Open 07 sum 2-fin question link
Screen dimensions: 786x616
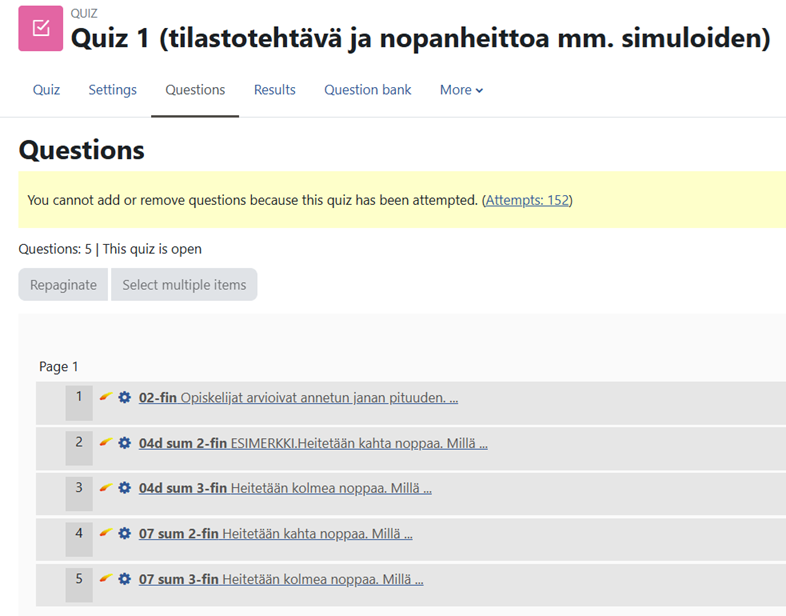275,534
